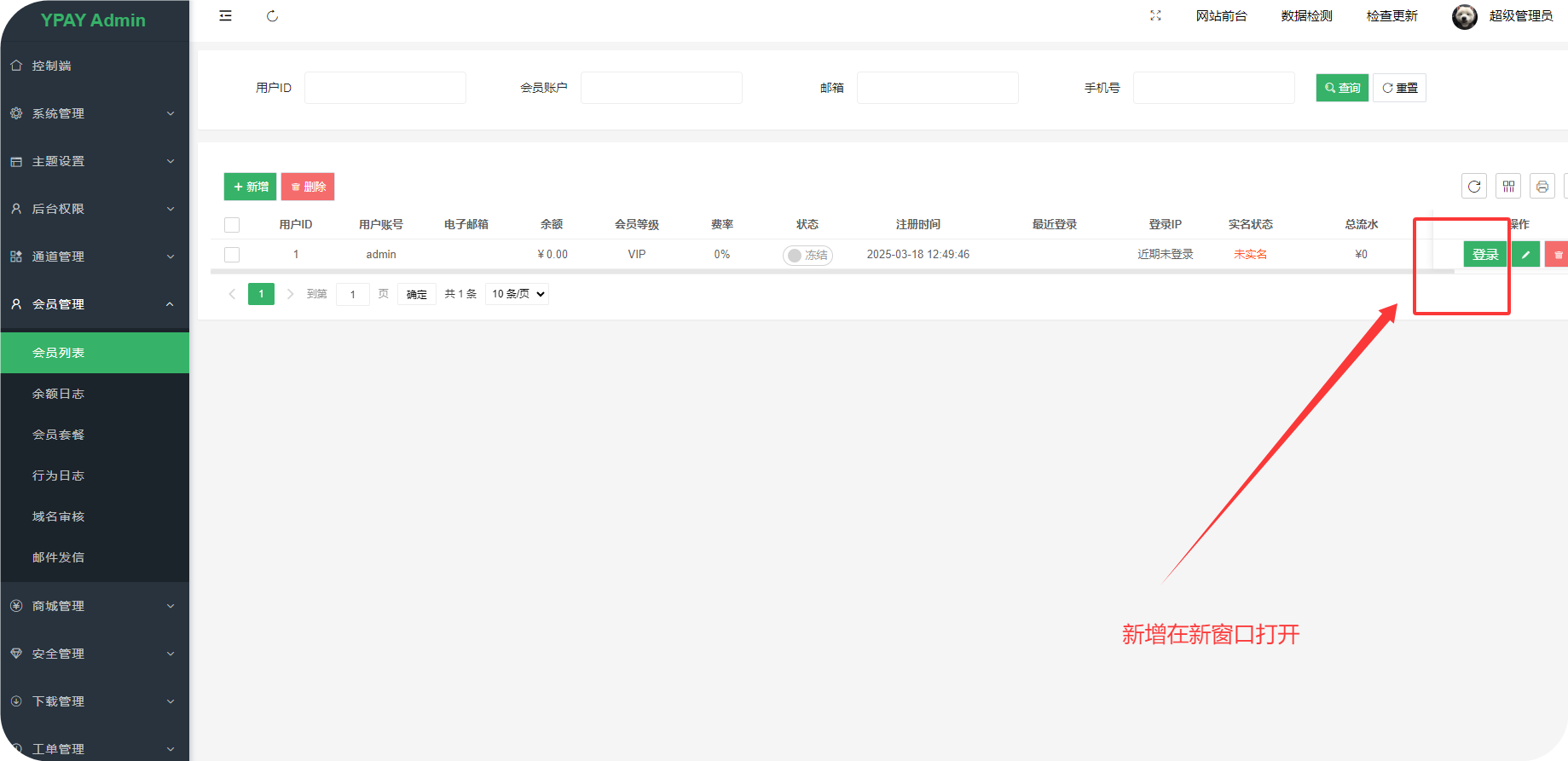
Task: Open 控制端 dashboard in sidebar
Action: click(95, 66)
